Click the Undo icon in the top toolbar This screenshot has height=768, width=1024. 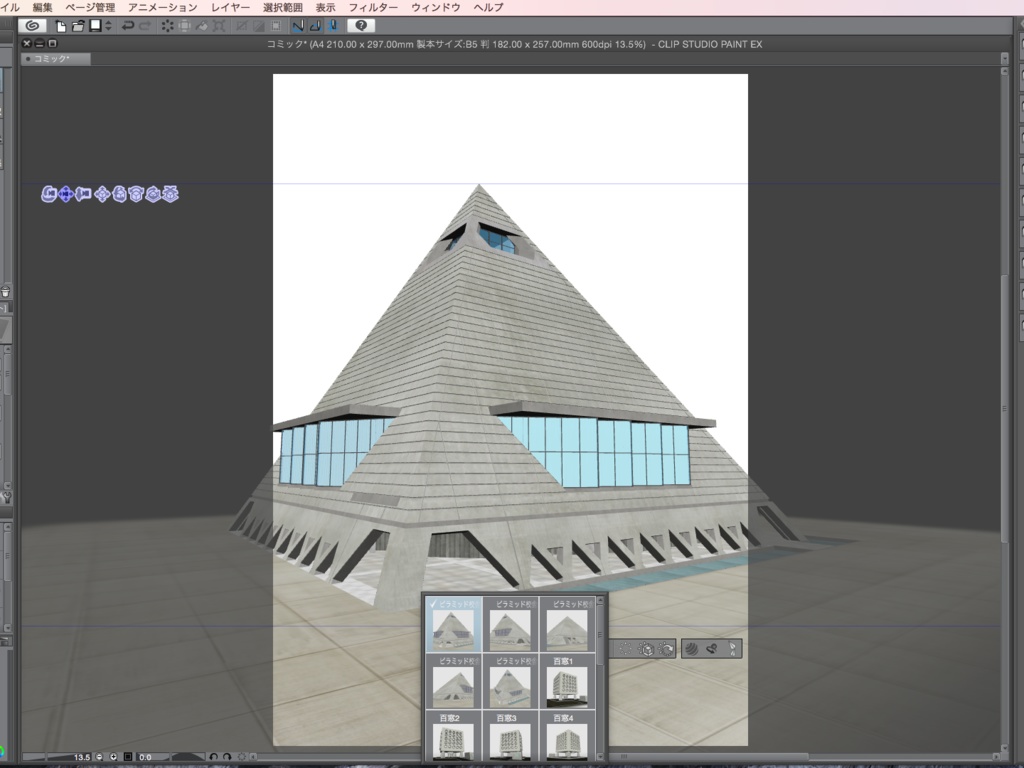tap(128, 25)
